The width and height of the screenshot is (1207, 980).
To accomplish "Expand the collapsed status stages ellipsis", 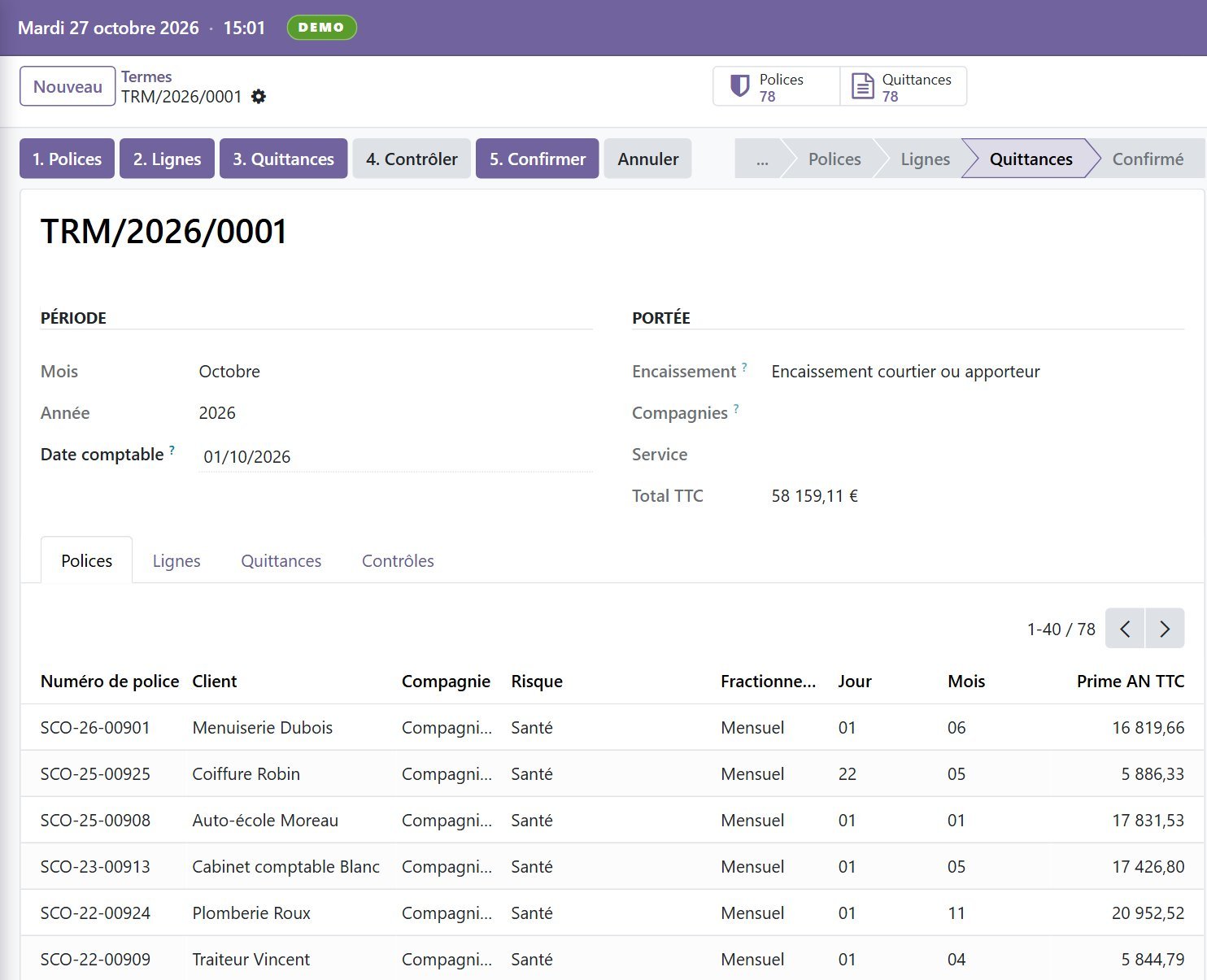I will pyautogui.click(x=761, y=159).
